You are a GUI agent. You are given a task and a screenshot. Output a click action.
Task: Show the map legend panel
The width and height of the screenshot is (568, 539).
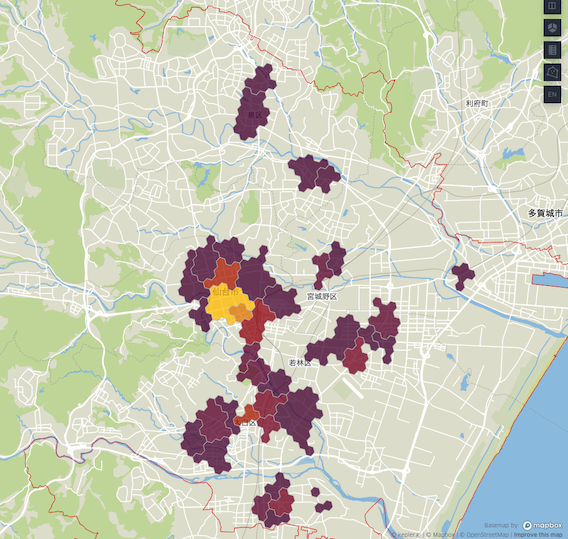552,50
